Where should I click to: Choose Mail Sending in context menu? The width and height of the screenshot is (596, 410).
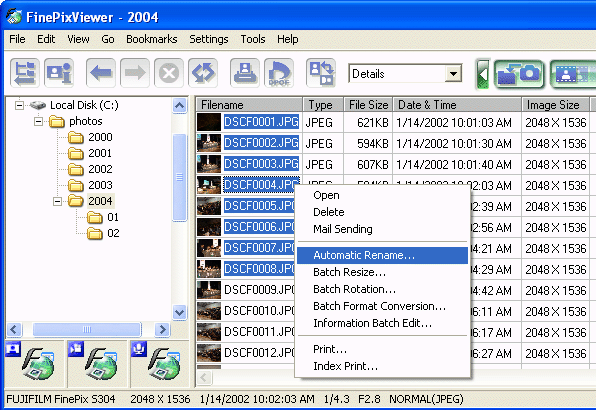[382, 229]
